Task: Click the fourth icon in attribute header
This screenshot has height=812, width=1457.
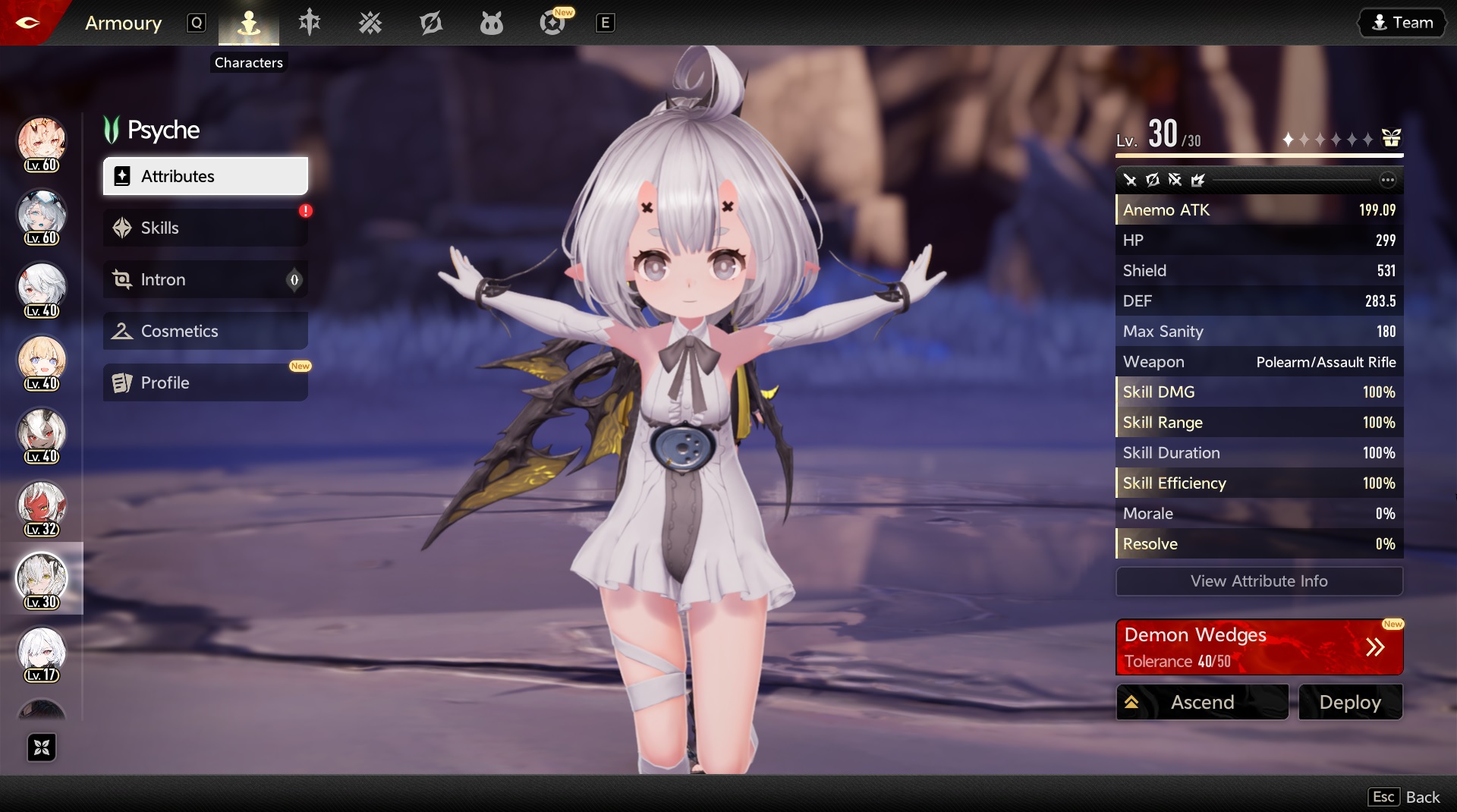Action: pos(1197,180)
